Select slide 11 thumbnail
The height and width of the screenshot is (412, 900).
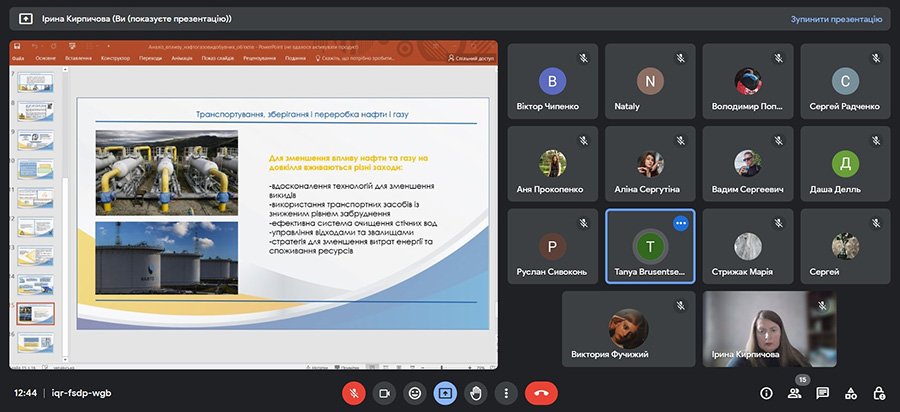(36, 198)
